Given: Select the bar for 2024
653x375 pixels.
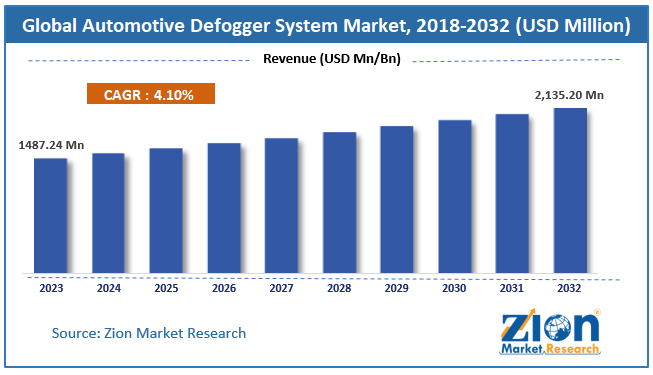Looking at the screenshot, I should coord(108,213).
